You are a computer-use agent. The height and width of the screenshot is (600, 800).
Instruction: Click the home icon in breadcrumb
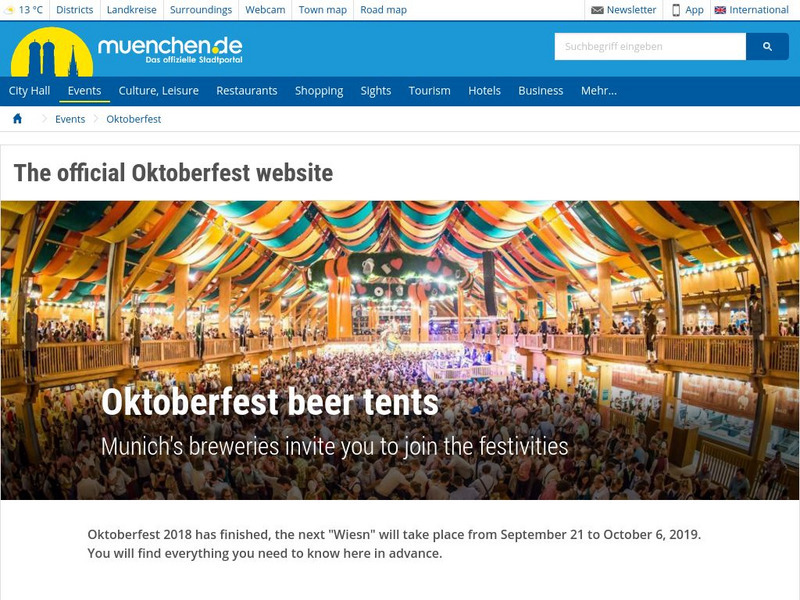pyautogui.click(x=17, y=119)
